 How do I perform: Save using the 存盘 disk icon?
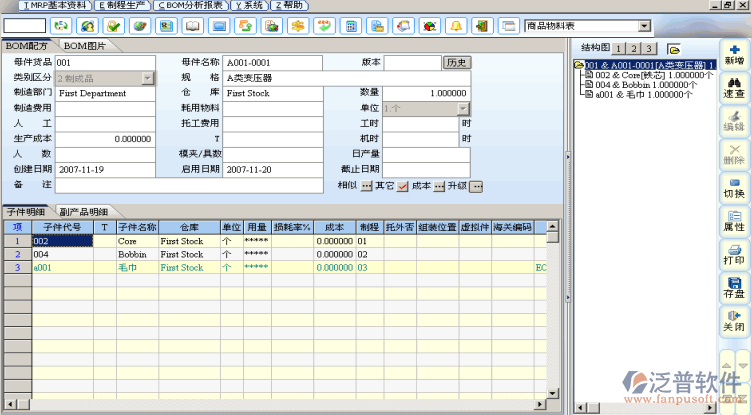click(733, 288)
